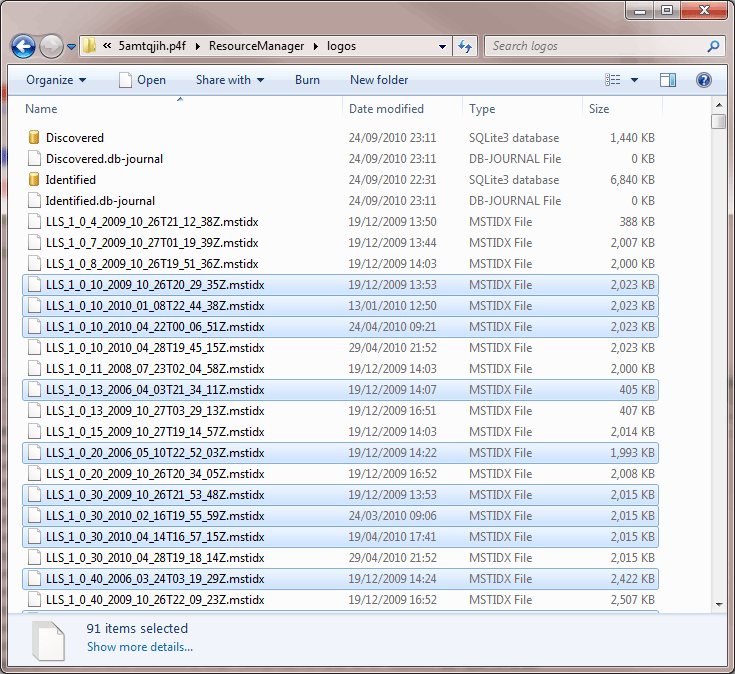
Task: Click the 6,840 KB size of Identified
Action: [x=632, y=180]
